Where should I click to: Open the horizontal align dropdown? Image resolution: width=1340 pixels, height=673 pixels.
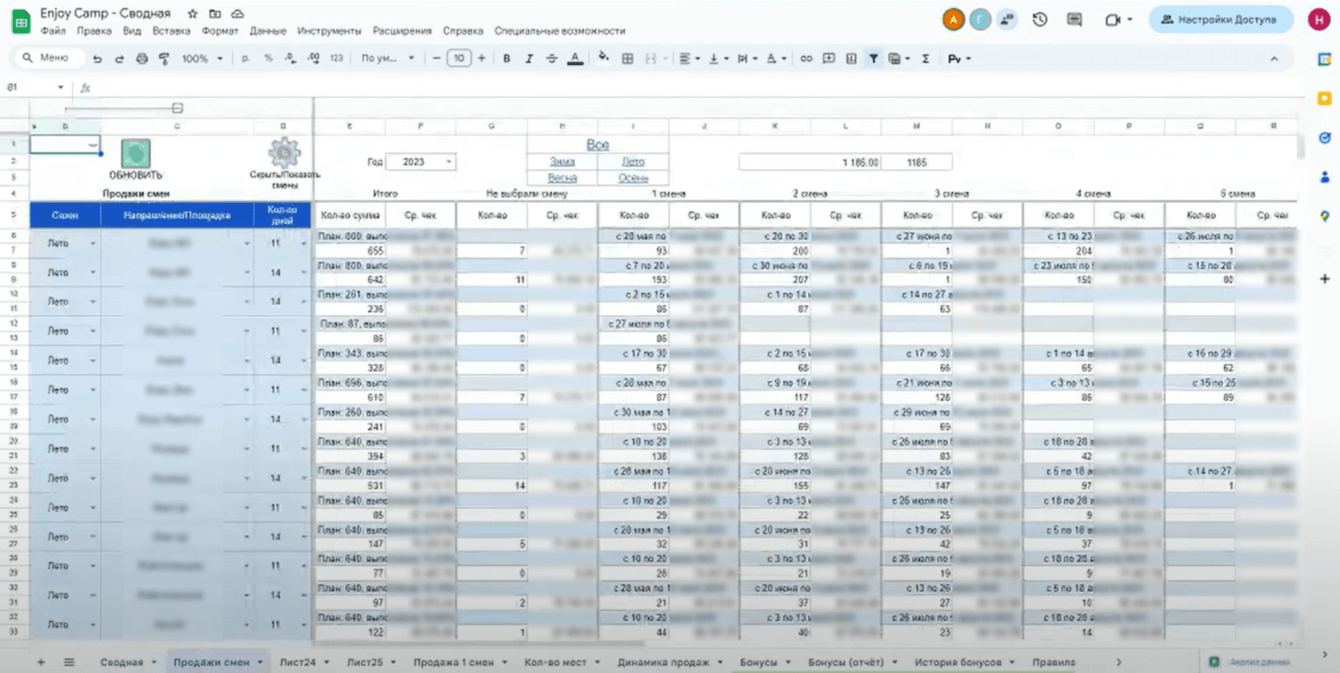(x=689, y=59)
